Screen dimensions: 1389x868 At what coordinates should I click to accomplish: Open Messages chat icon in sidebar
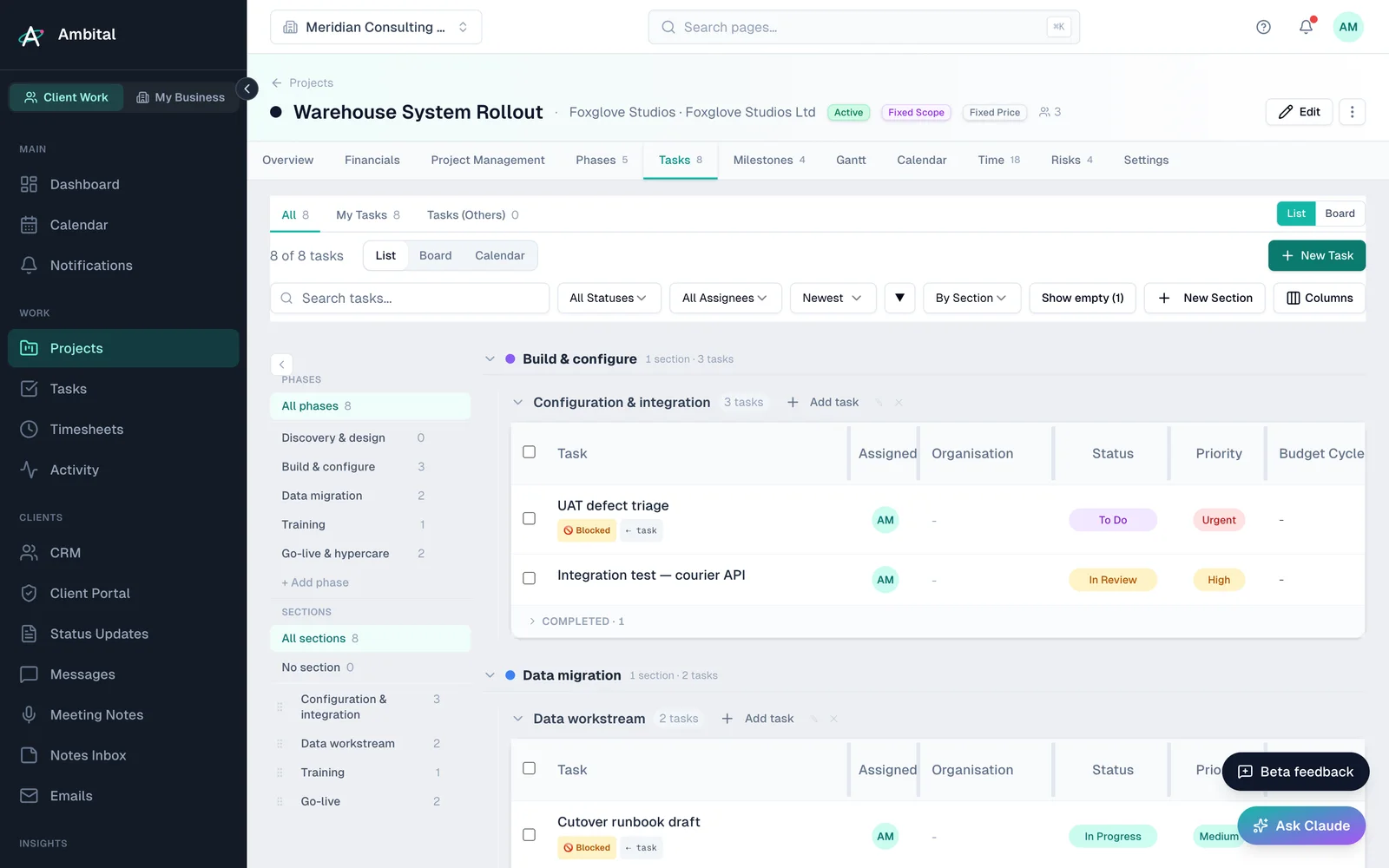click(29, 674)
